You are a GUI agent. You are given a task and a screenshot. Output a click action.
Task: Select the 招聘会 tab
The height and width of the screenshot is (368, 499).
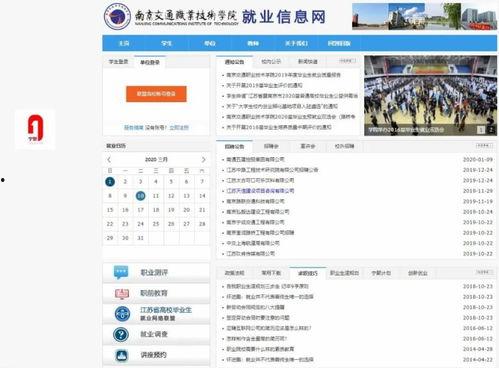pos(271,146)
